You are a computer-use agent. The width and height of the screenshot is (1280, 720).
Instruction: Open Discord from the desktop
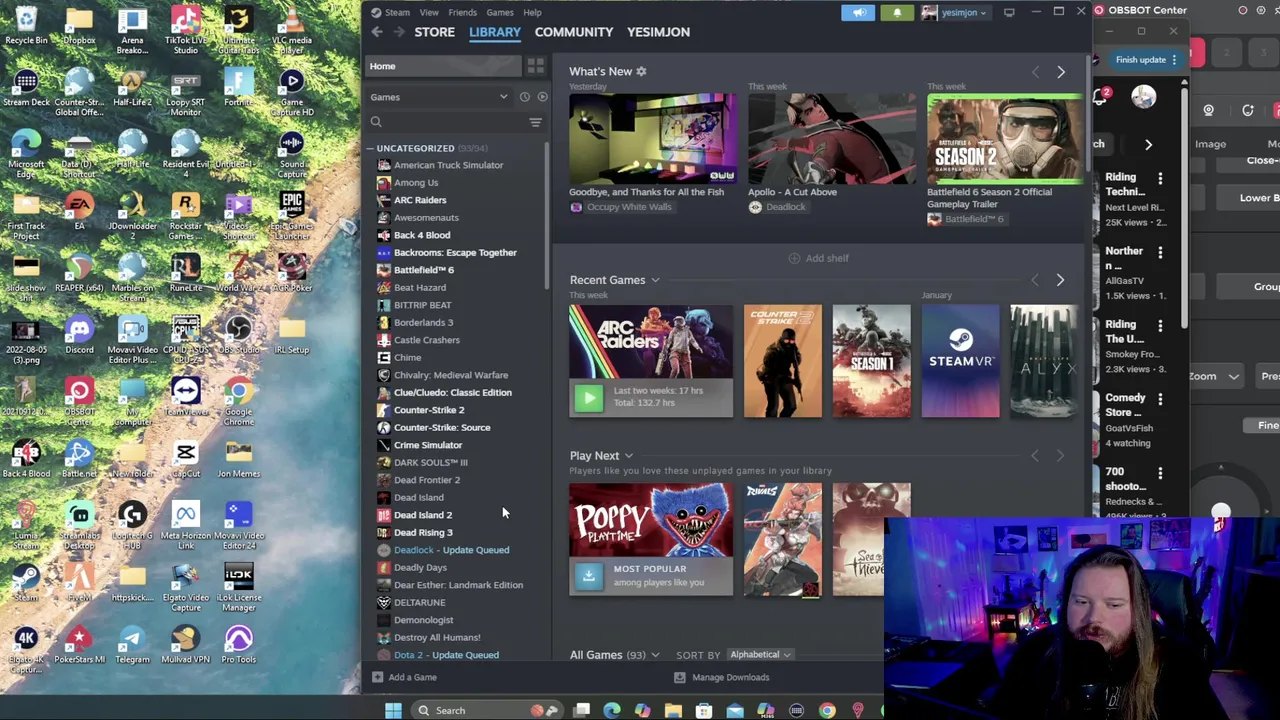point(79,334)
